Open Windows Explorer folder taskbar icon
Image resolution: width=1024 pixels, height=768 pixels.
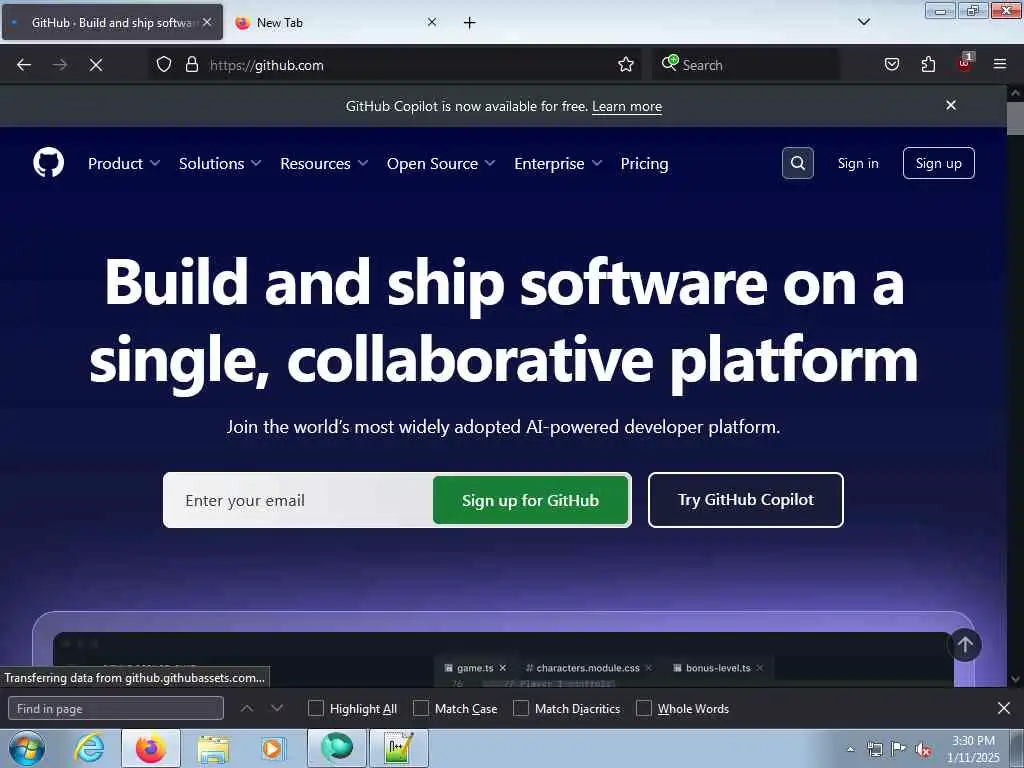214,750
